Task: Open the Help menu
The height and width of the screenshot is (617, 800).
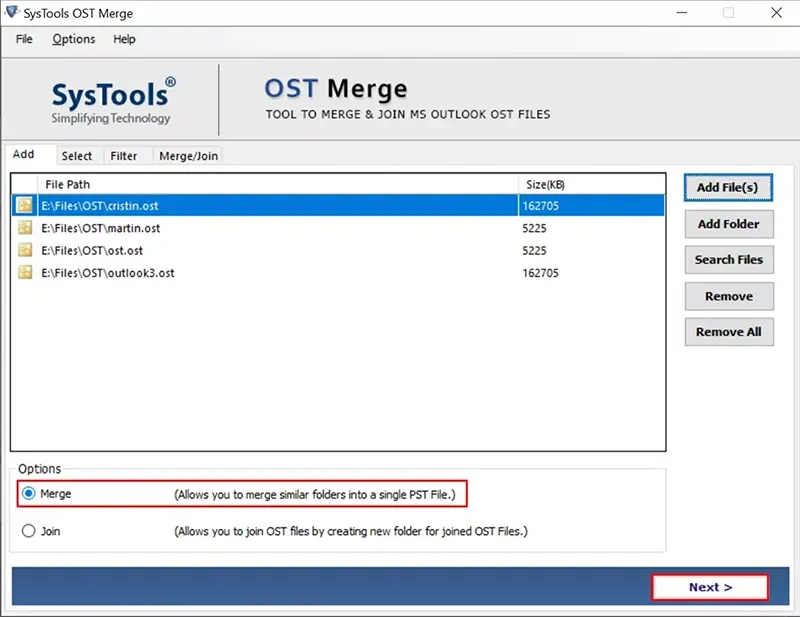Action: (x=124, y=39)
